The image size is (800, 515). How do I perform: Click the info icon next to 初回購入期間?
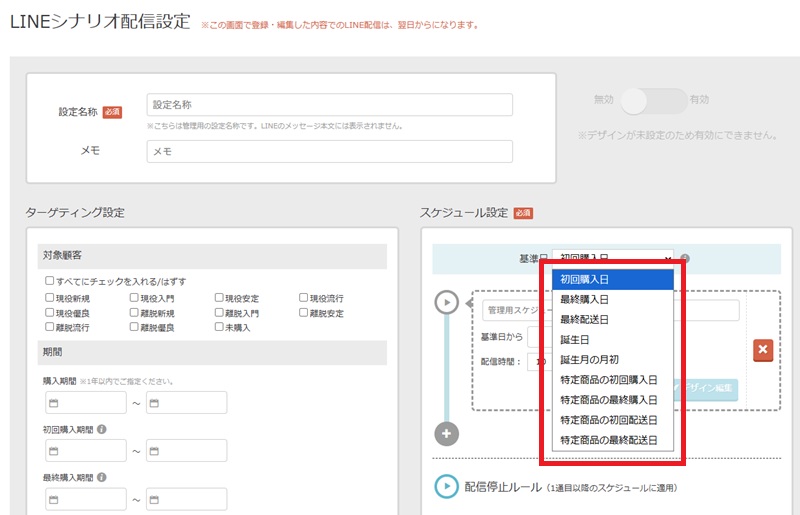point(102,429)
